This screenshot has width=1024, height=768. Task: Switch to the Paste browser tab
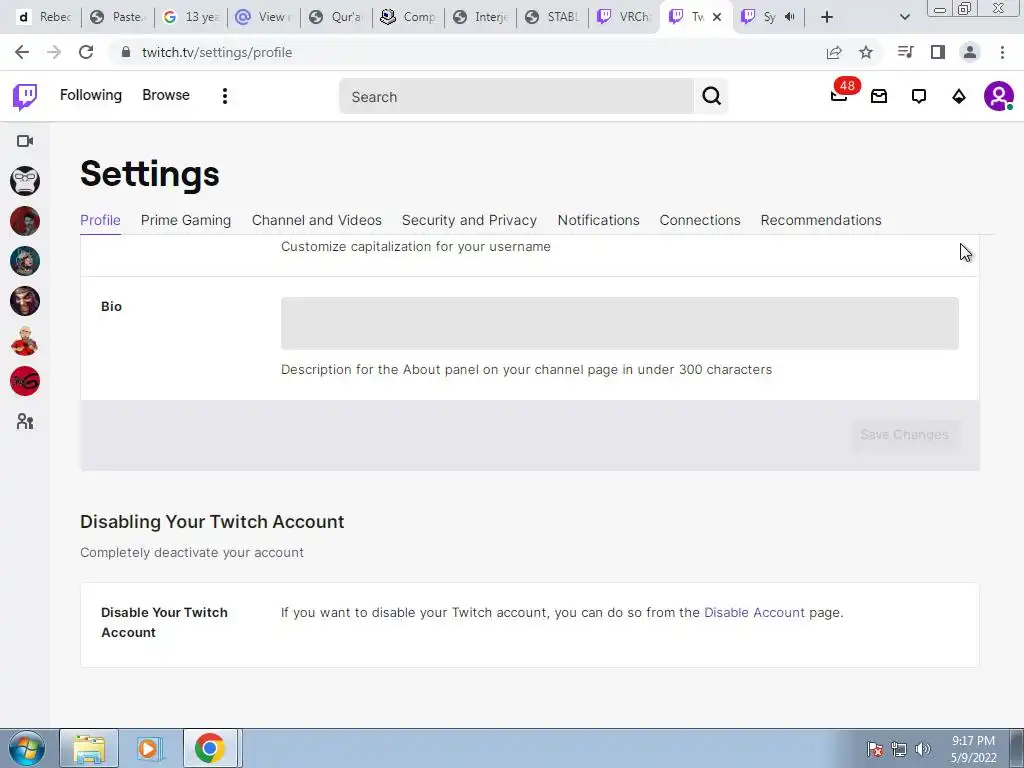point(118,17)
